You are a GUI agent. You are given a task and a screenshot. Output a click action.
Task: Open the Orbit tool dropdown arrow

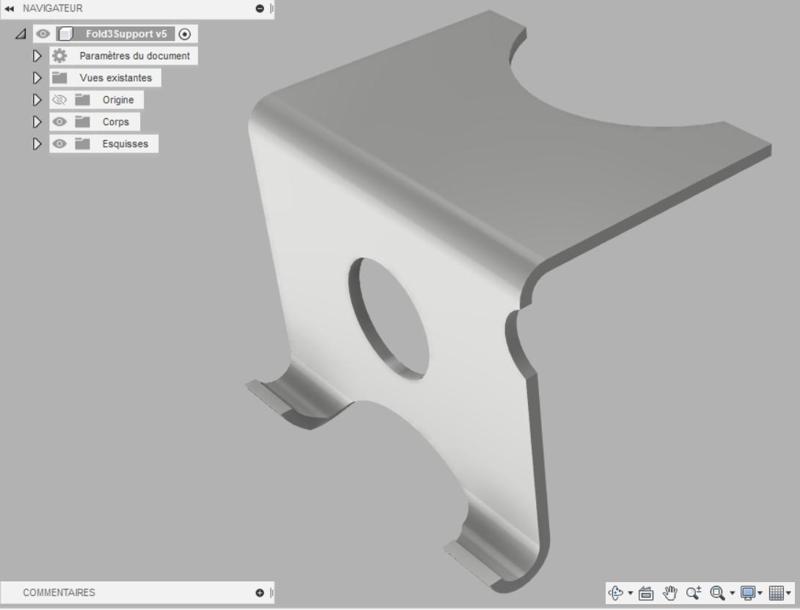[x=630, y=593]
